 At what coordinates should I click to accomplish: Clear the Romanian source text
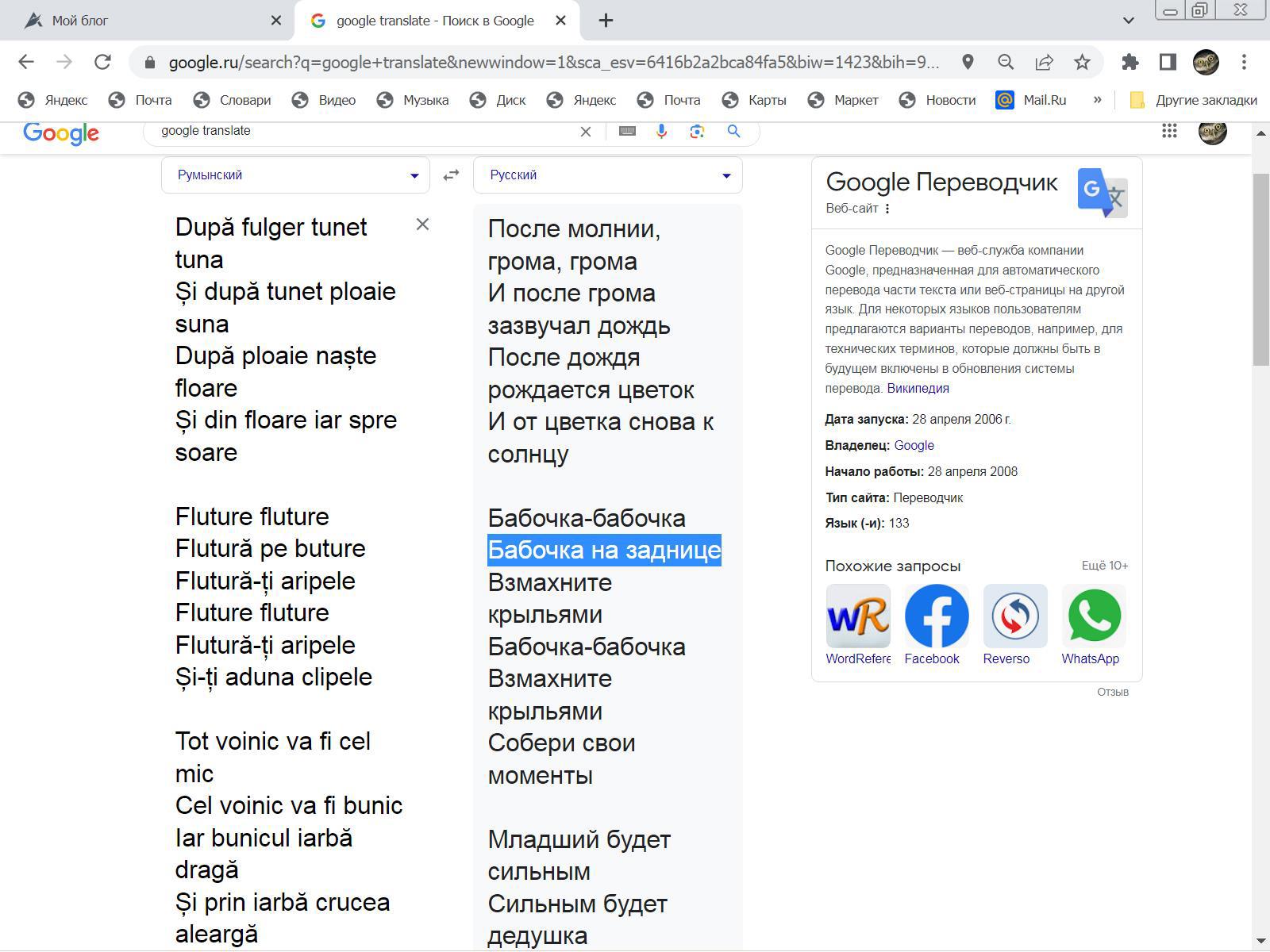(x=422, y=225)
